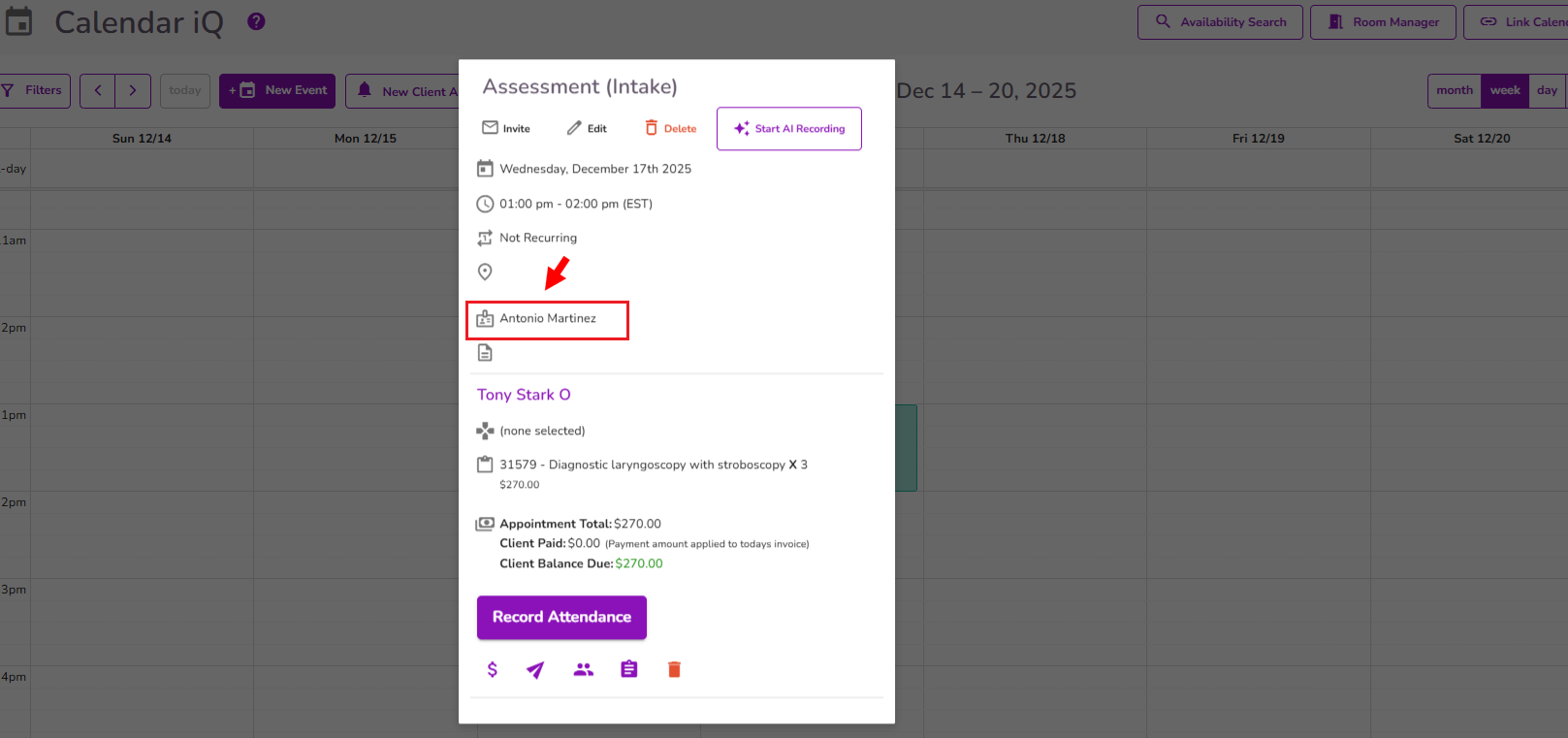Go to previous week with left chevron

[97, 90]
